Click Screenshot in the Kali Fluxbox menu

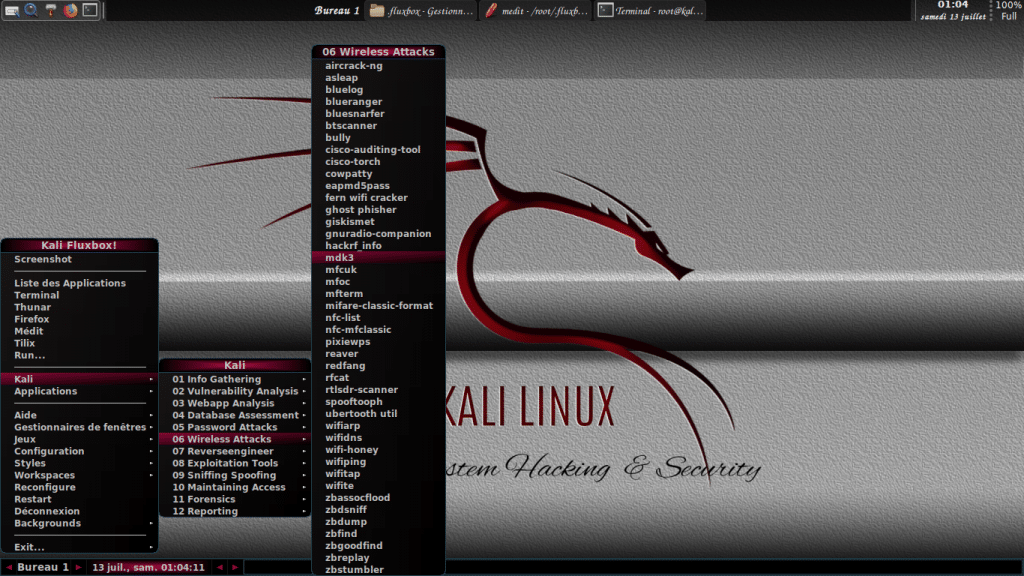80,259
